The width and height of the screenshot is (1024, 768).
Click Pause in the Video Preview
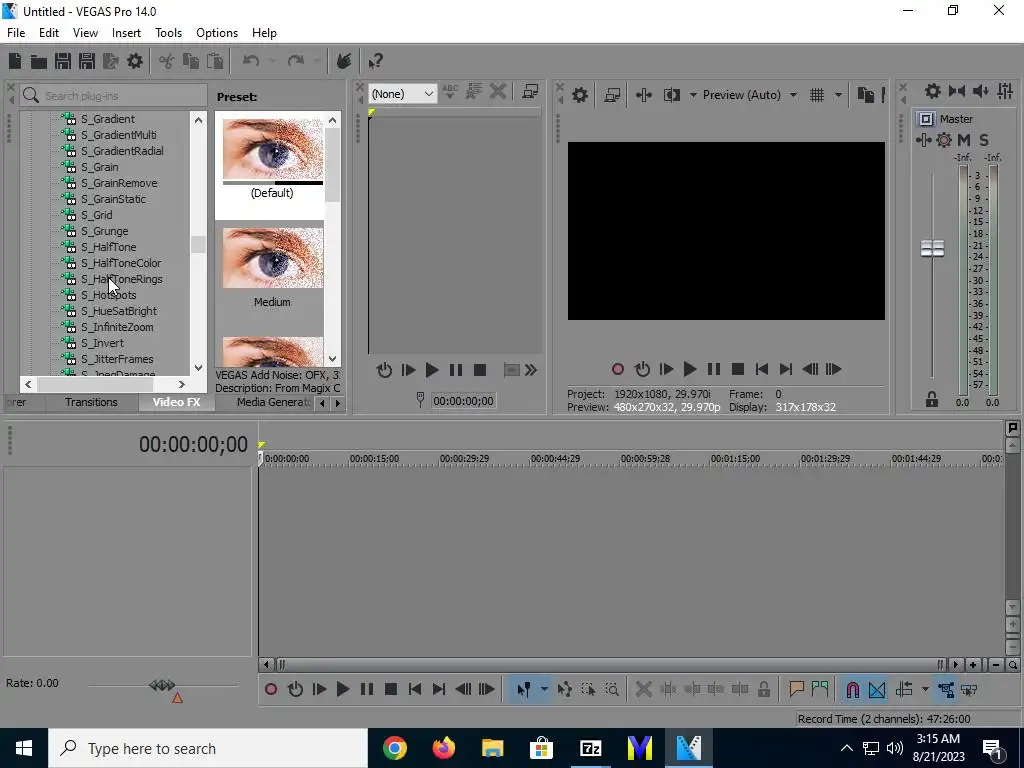714,370
